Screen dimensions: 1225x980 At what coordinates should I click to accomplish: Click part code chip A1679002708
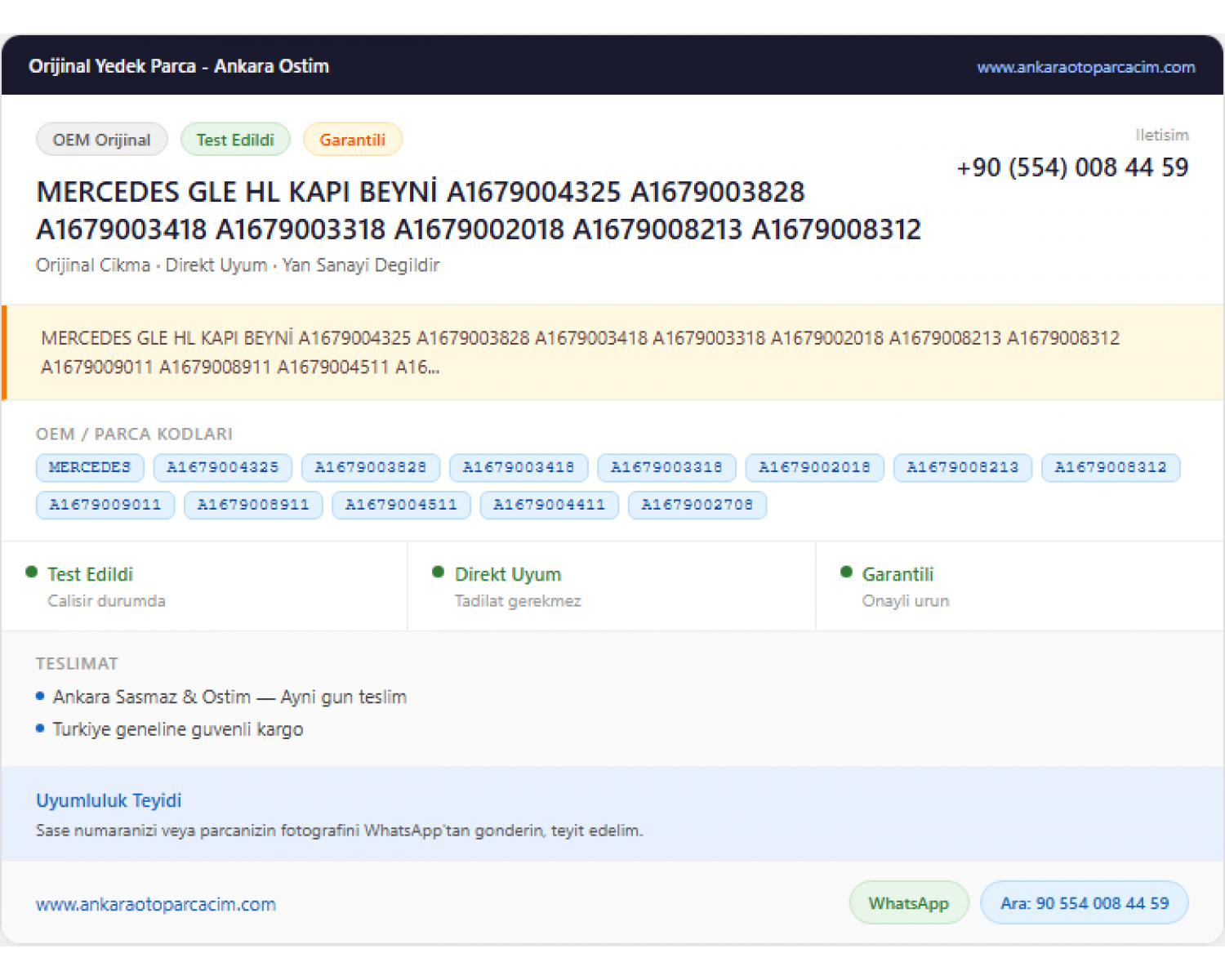coord(697,505)
